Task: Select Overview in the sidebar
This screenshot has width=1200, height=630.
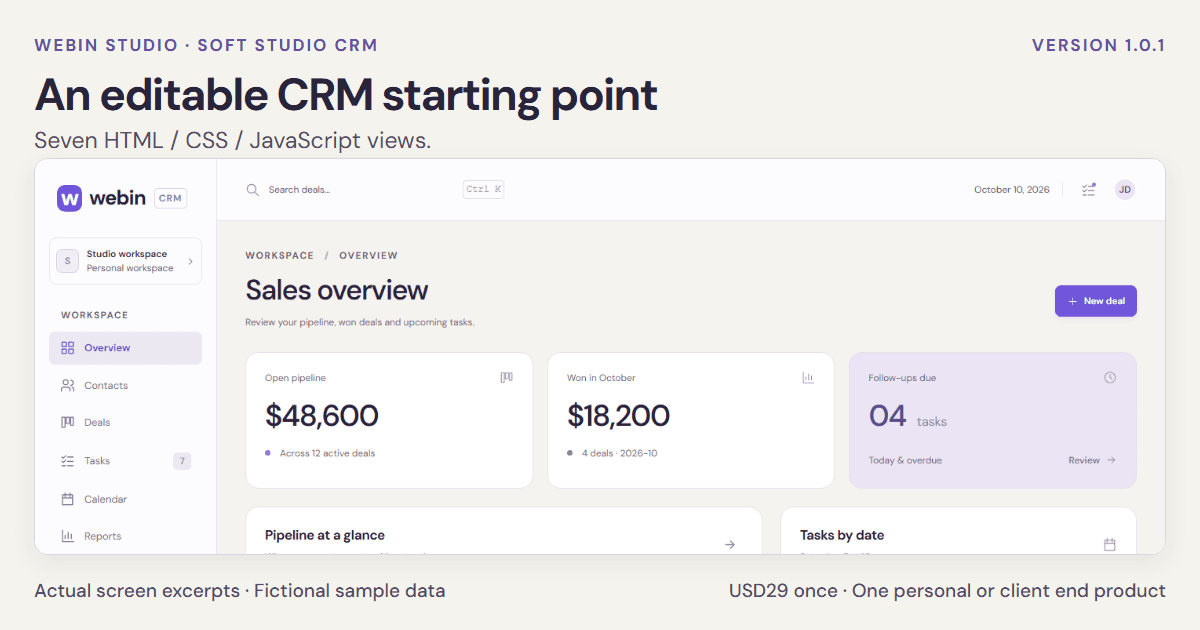Action: pyautogui.click(x=125, y=348)
